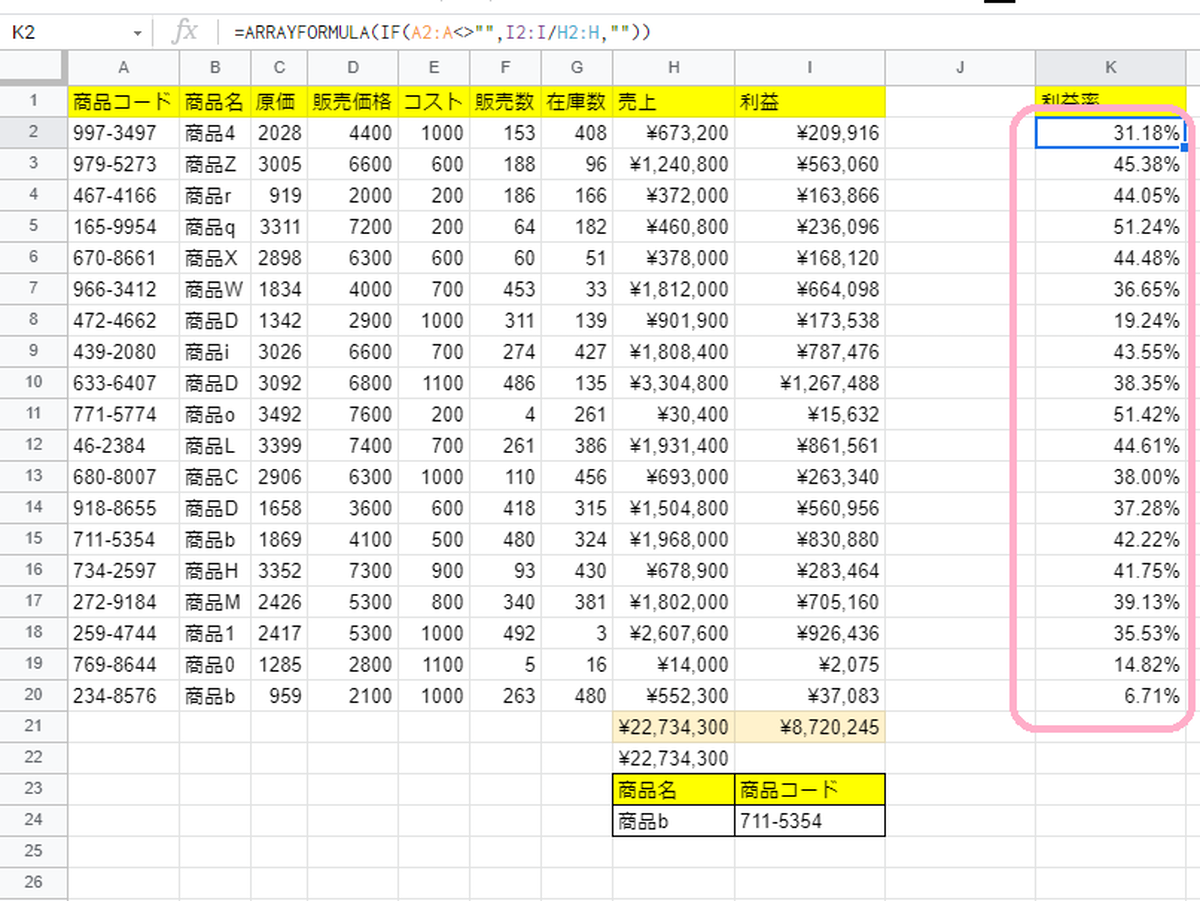This screenshot has height=901, width=1200.
Task: Click the 在庫数 header cell
Action: click(x=577, y=101)
